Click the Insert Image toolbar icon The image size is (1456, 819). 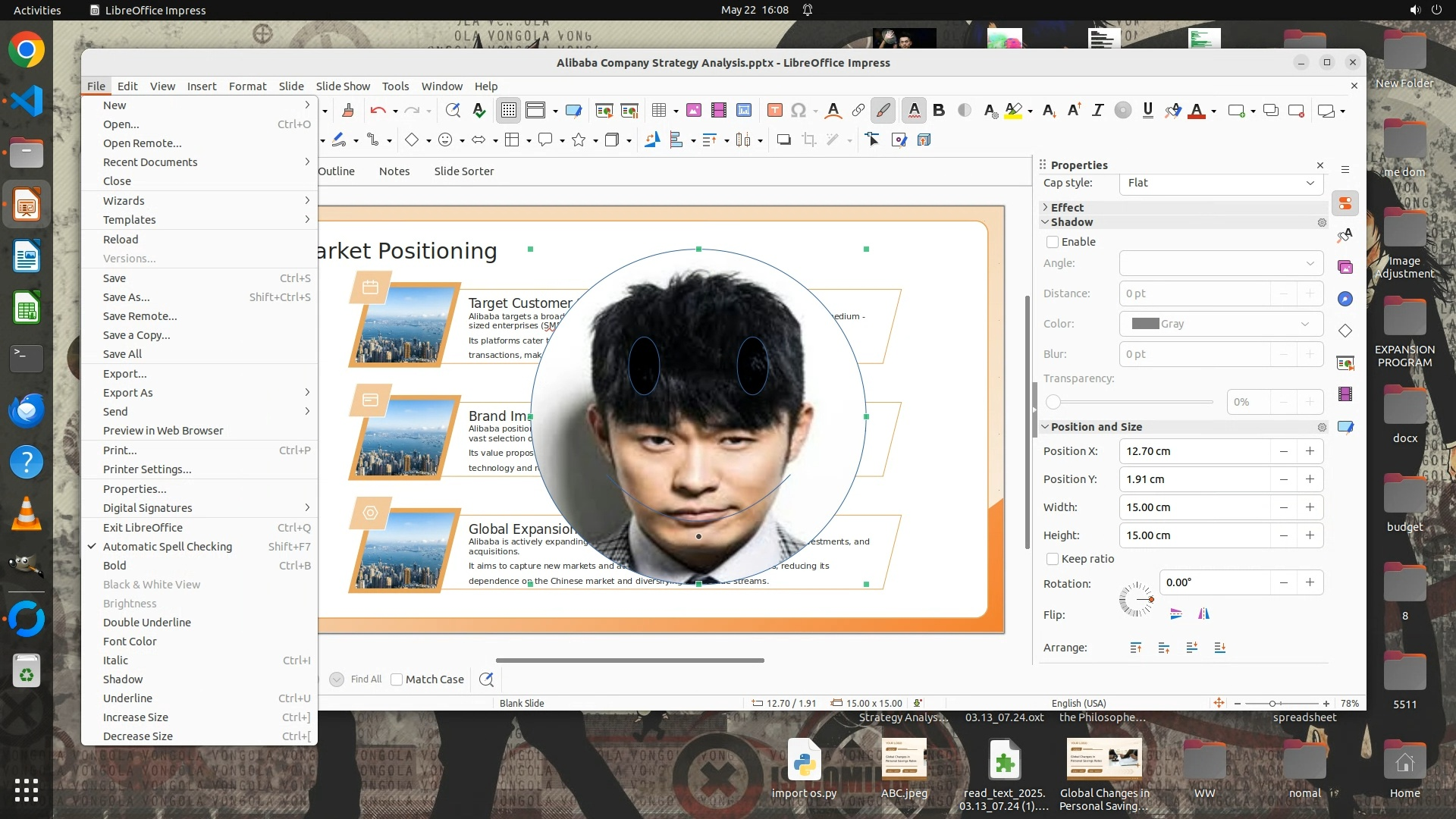[x=693, y=111]
